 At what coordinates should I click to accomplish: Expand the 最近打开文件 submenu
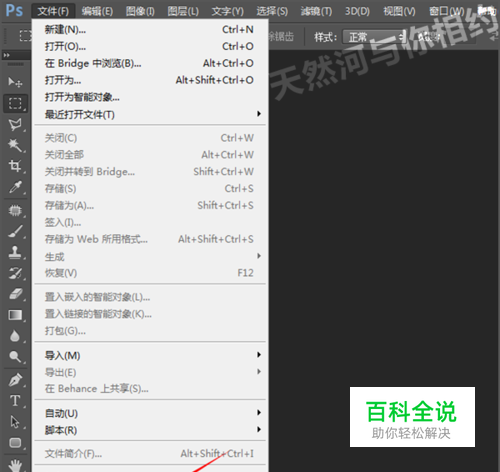[x=150, y=114]
